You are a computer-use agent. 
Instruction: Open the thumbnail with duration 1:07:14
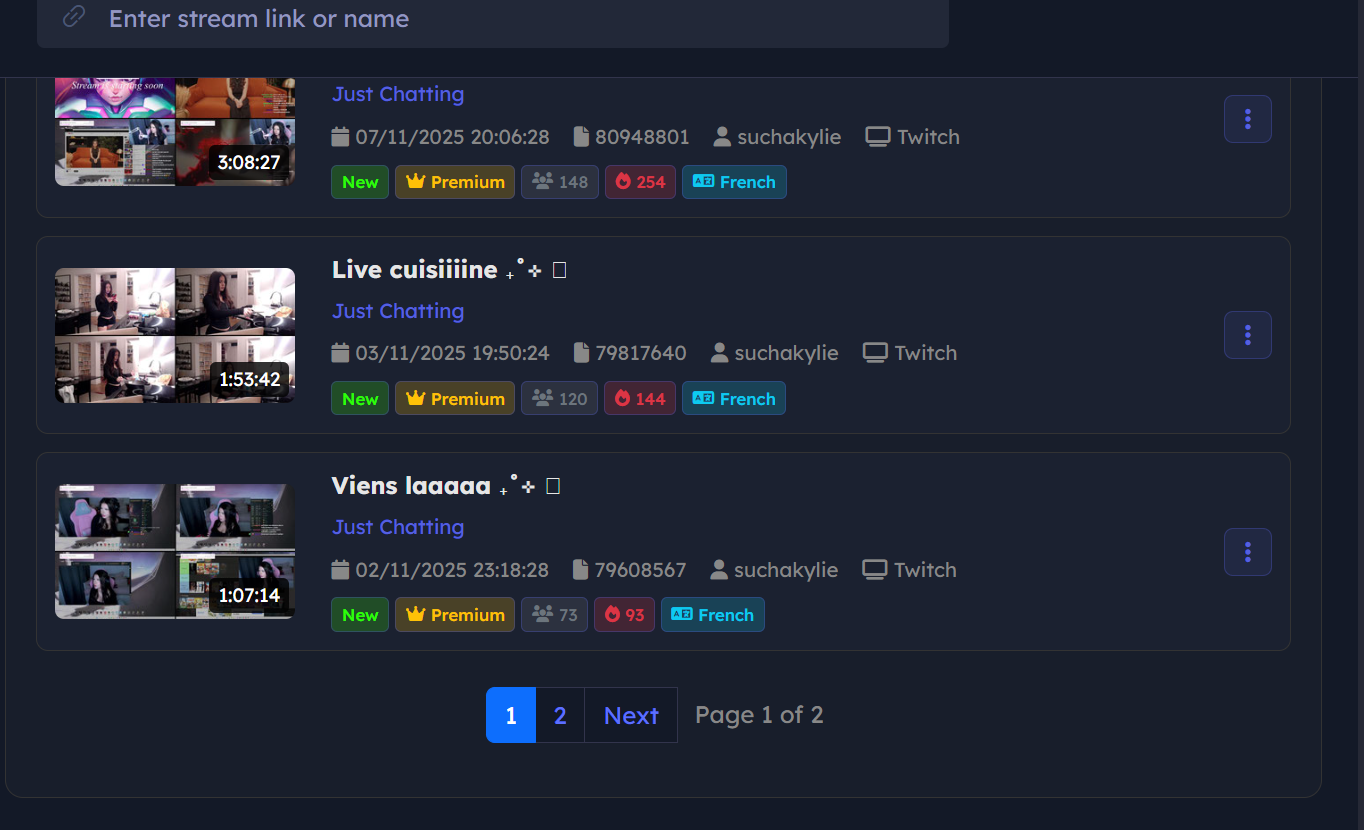175,552
